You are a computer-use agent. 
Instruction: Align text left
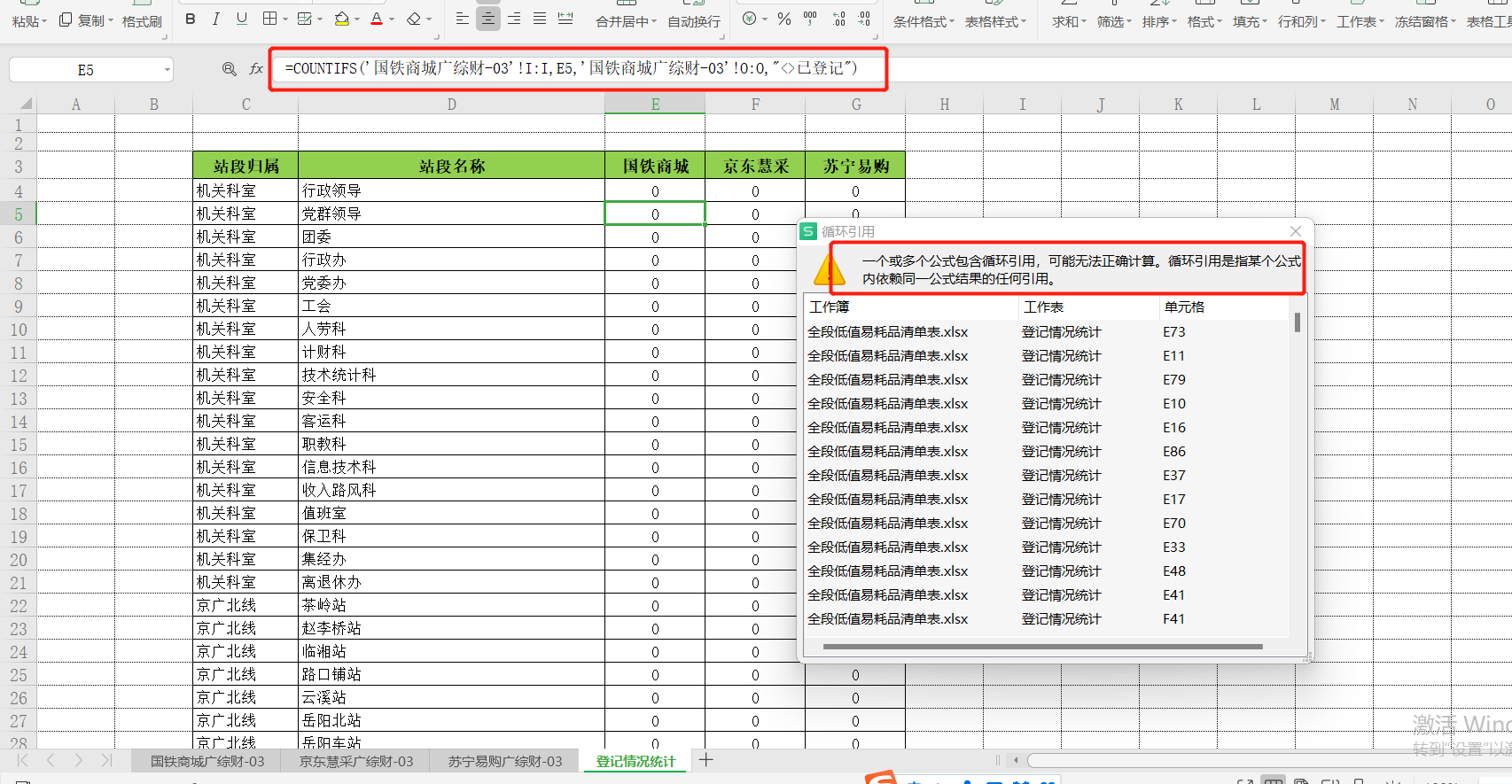tap(463, 19)
